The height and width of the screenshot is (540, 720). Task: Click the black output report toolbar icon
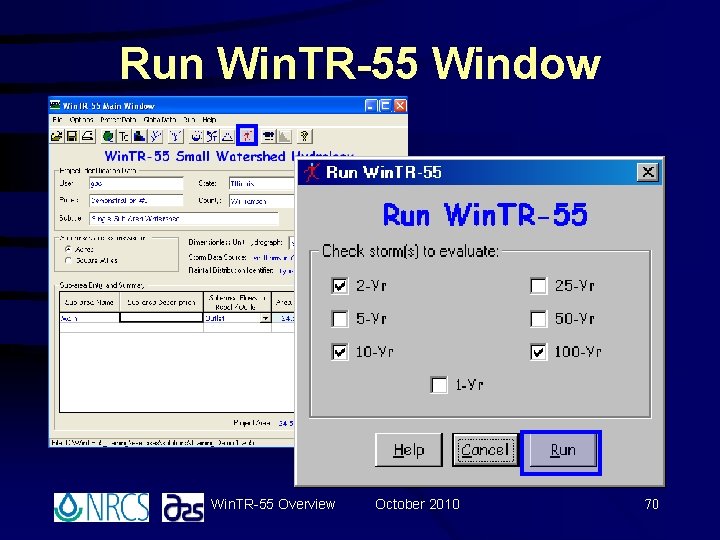click(x=269, y=136)
